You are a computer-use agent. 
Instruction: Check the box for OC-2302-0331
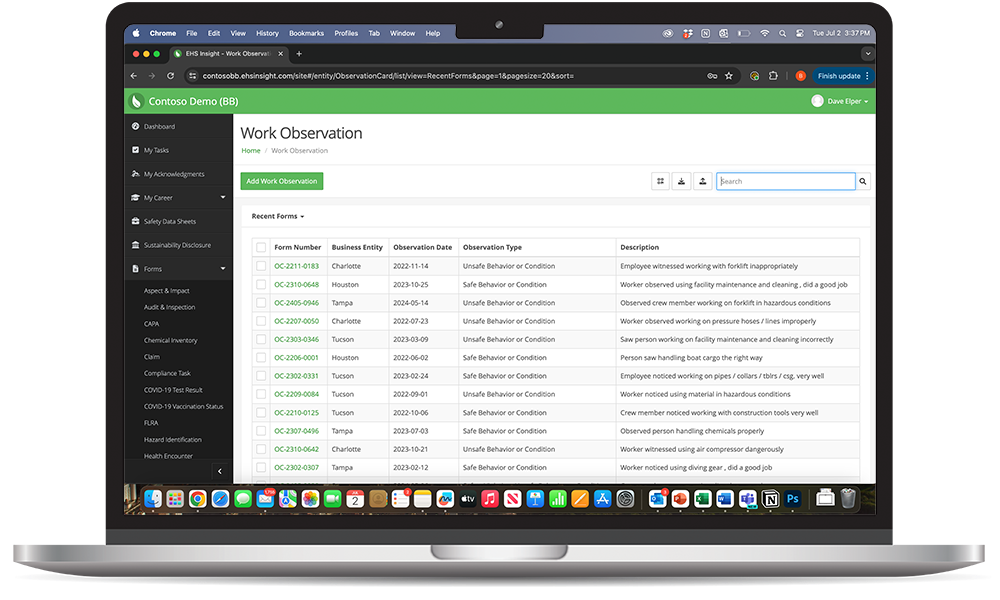click(261, 376)
